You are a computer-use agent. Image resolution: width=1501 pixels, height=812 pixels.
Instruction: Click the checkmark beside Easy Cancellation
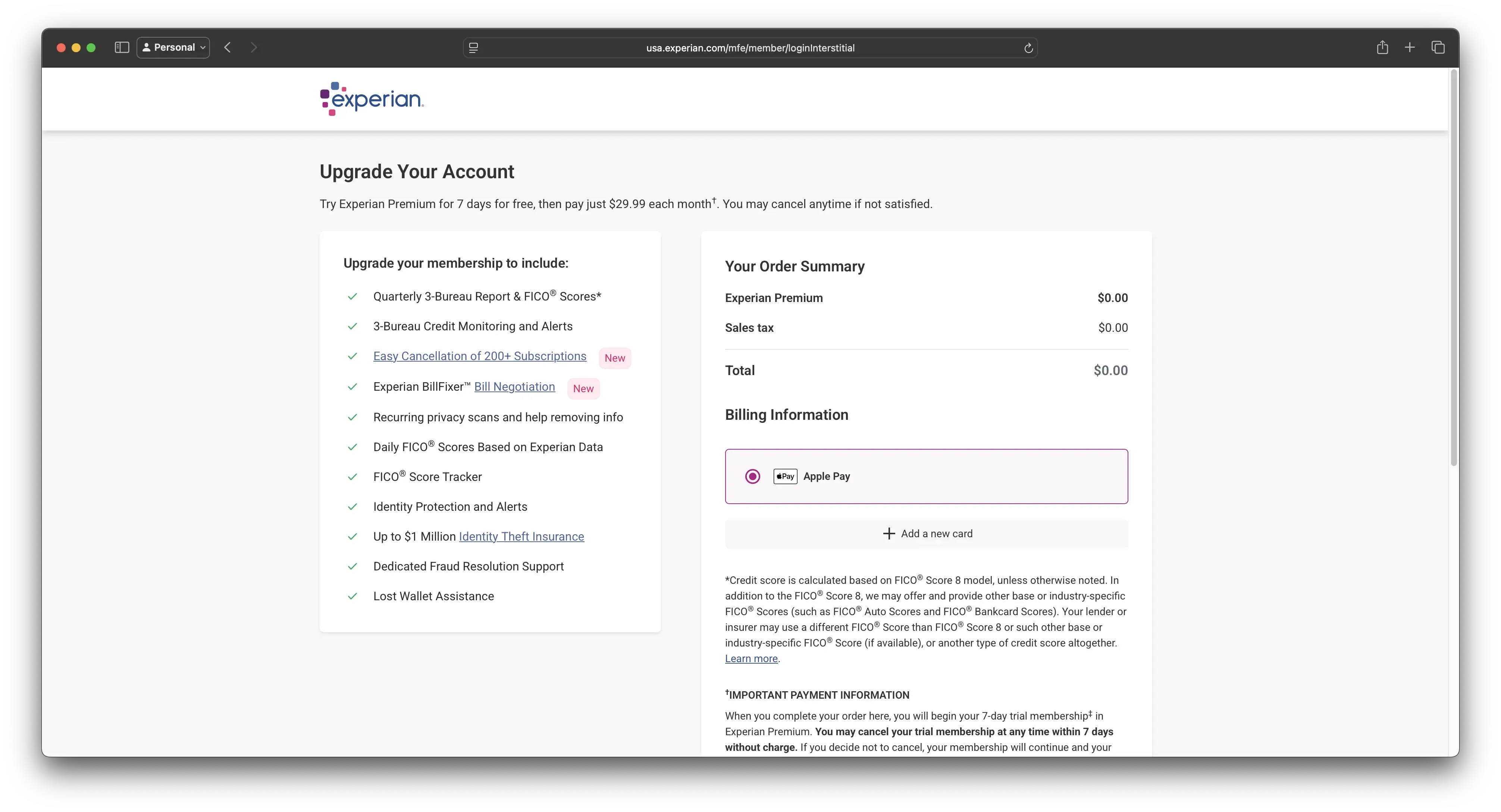coord(352,356)
